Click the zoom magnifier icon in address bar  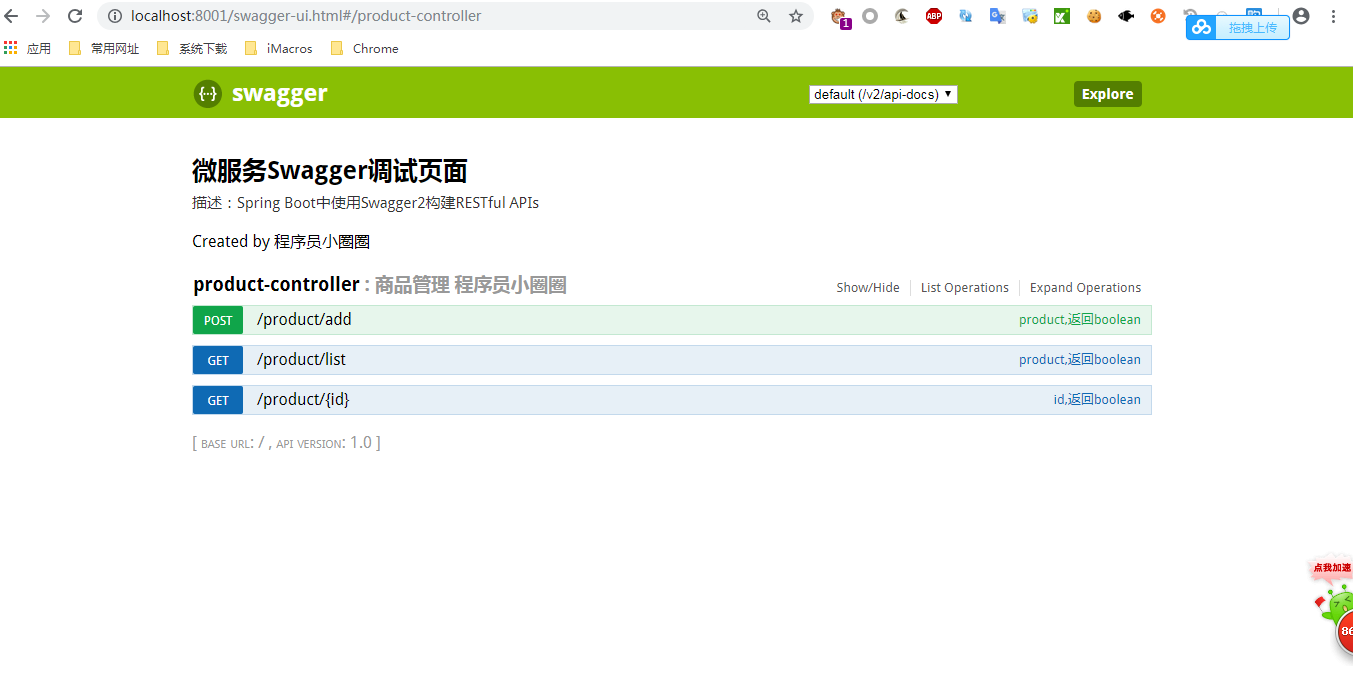point(764,16)
